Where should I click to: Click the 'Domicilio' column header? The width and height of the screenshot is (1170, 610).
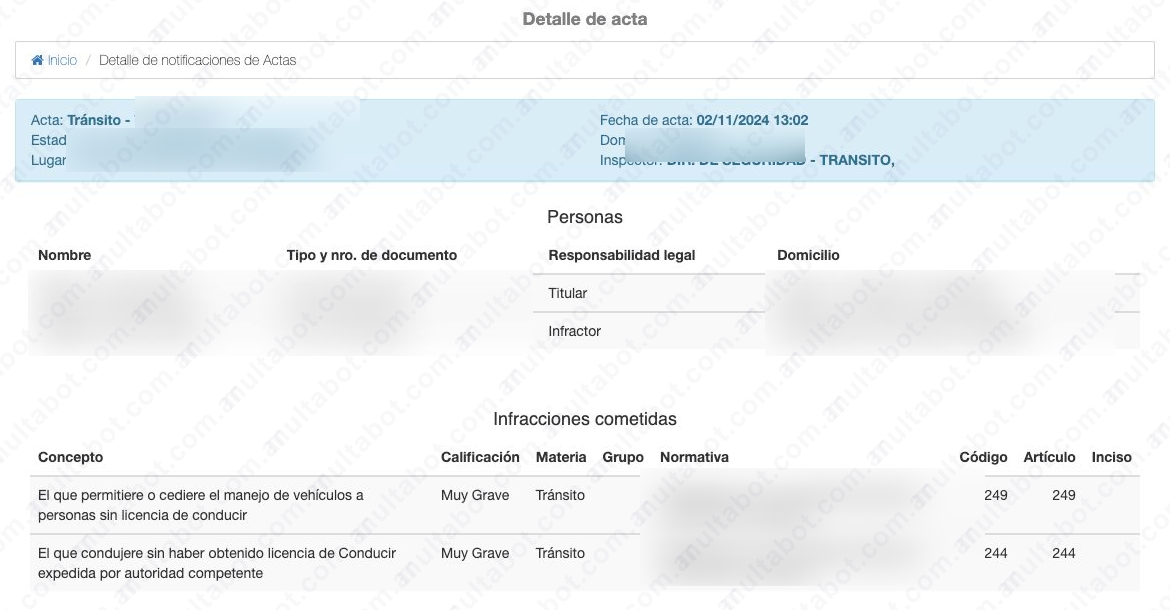[x=808, y=255]
